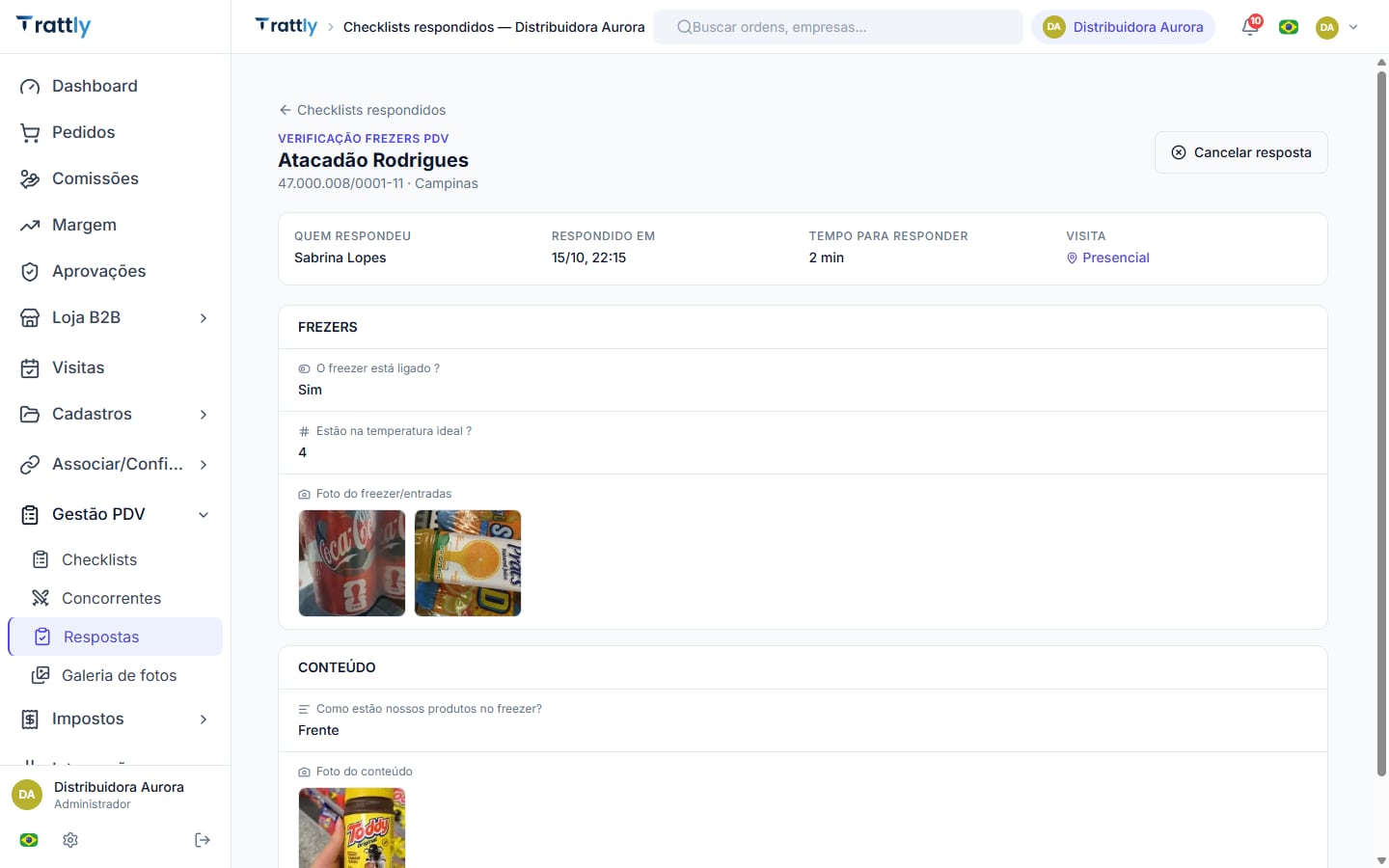Click Cancelar resposta button
This screenshot has height=868, width=1389.
click(x=1241, y=152)
